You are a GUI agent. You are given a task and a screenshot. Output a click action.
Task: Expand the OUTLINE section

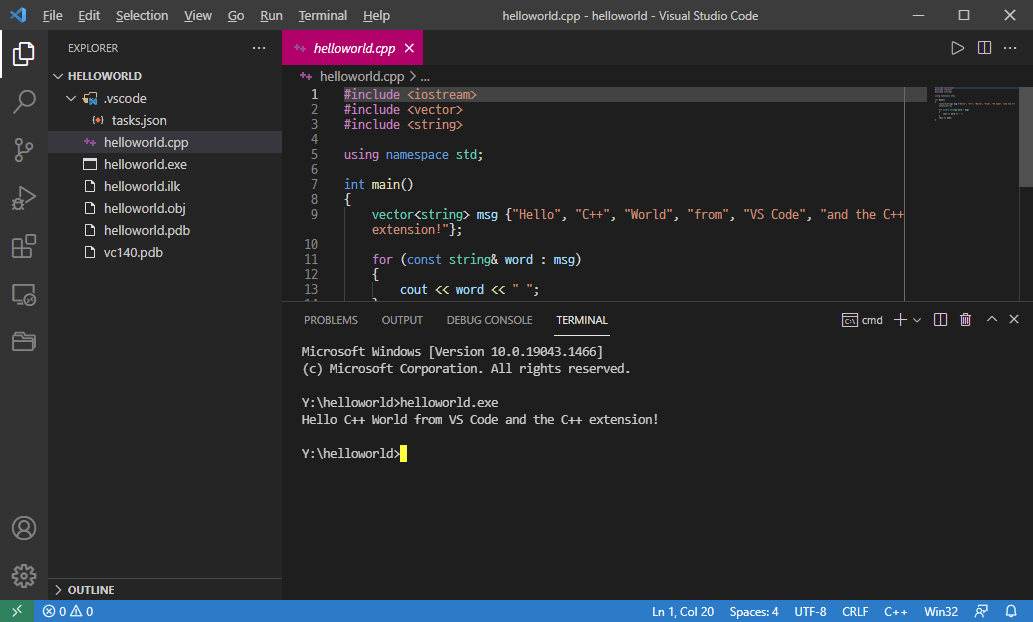58,590
